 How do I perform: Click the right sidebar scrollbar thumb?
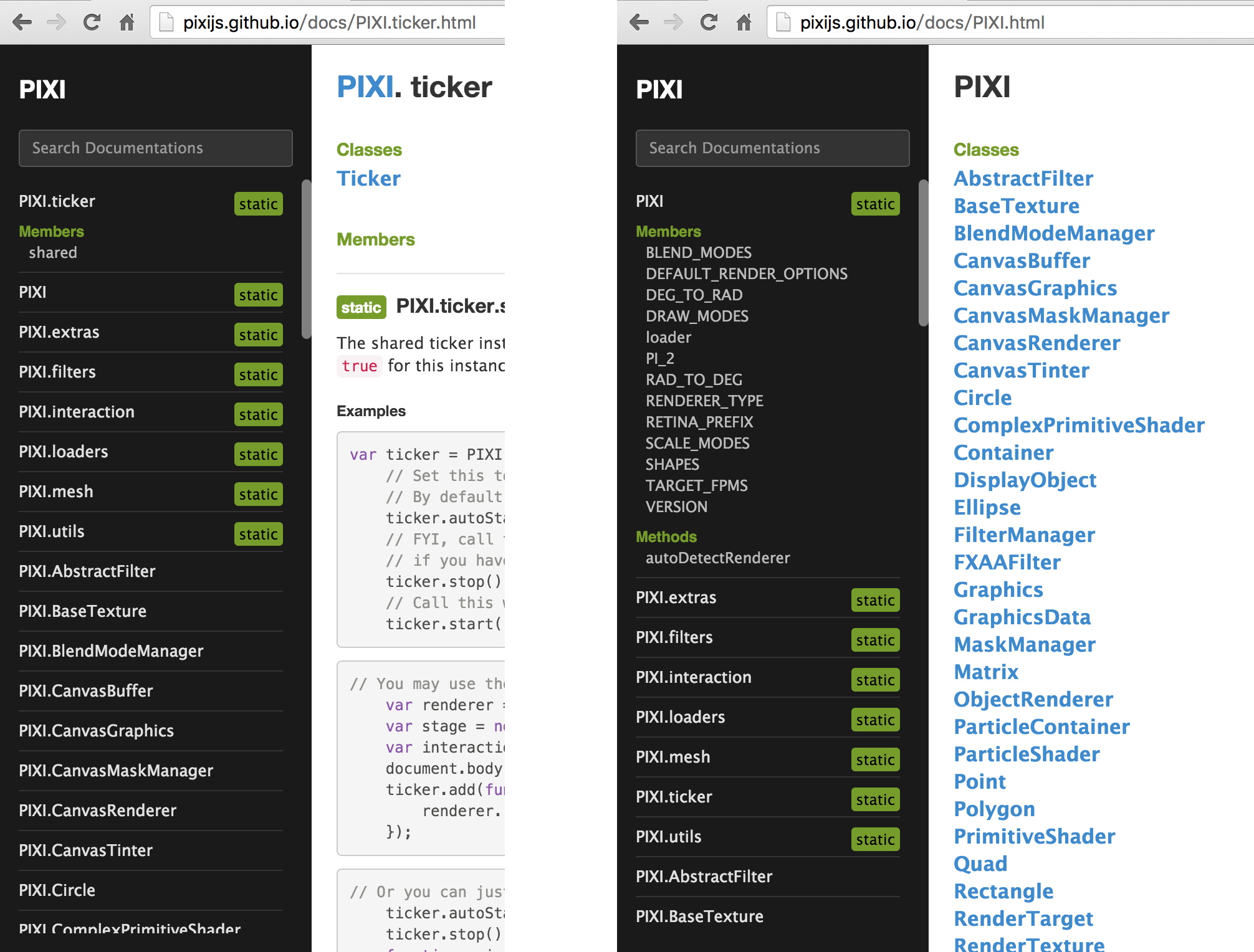point(923,252)
